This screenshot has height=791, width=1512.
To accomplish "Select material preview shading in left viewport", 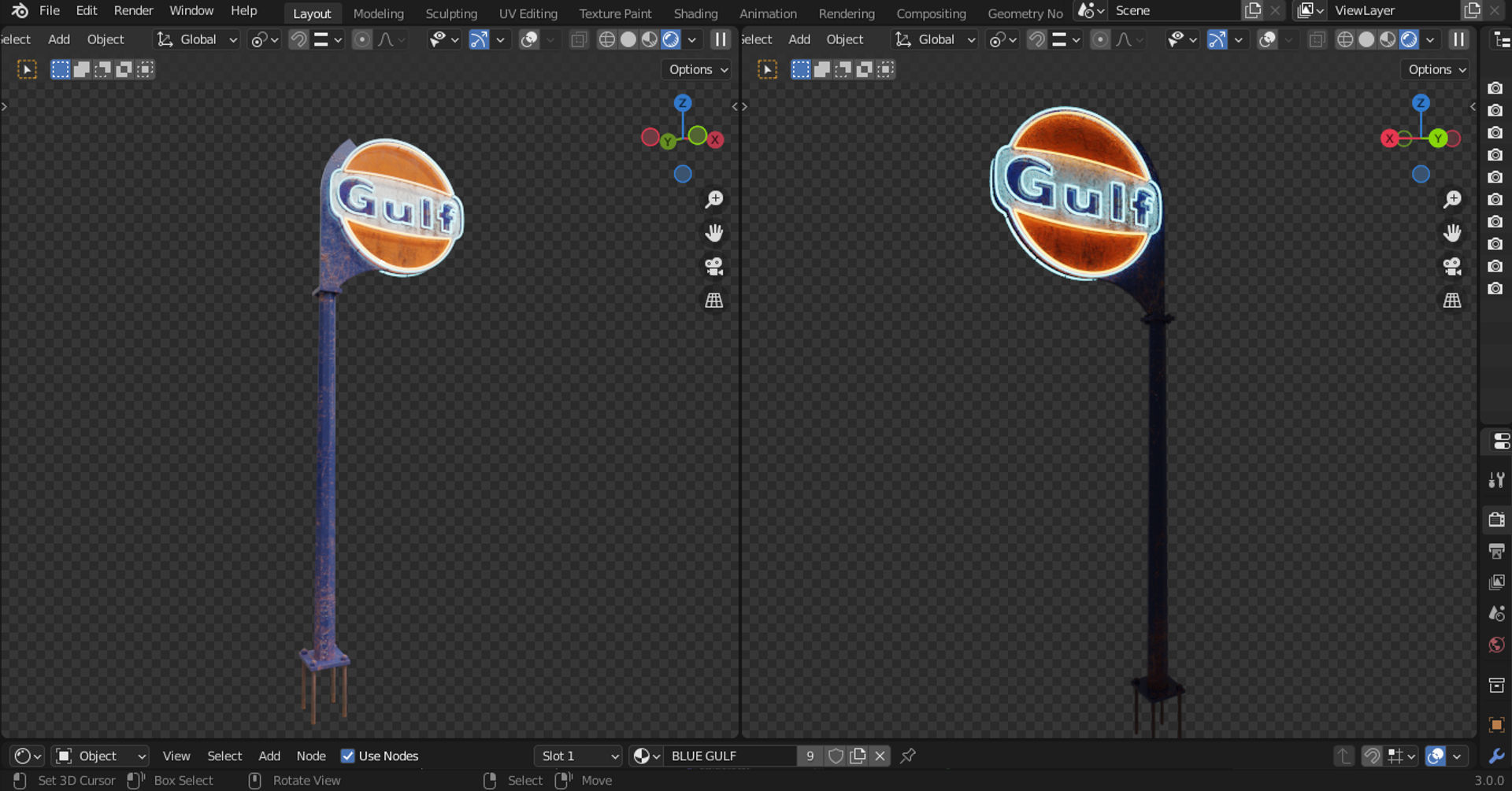I will (x=649, y=39).
